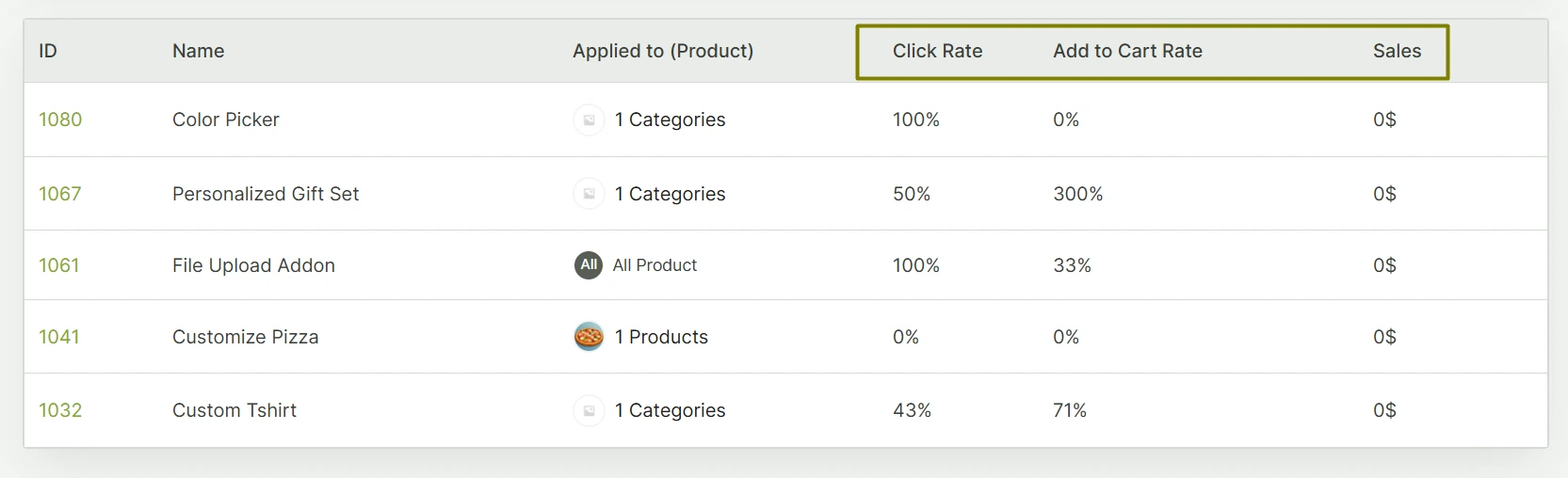Click the Applied to (Product) header
The height and width of the screenshot is (478, 1568).
[x=663, y=51]
